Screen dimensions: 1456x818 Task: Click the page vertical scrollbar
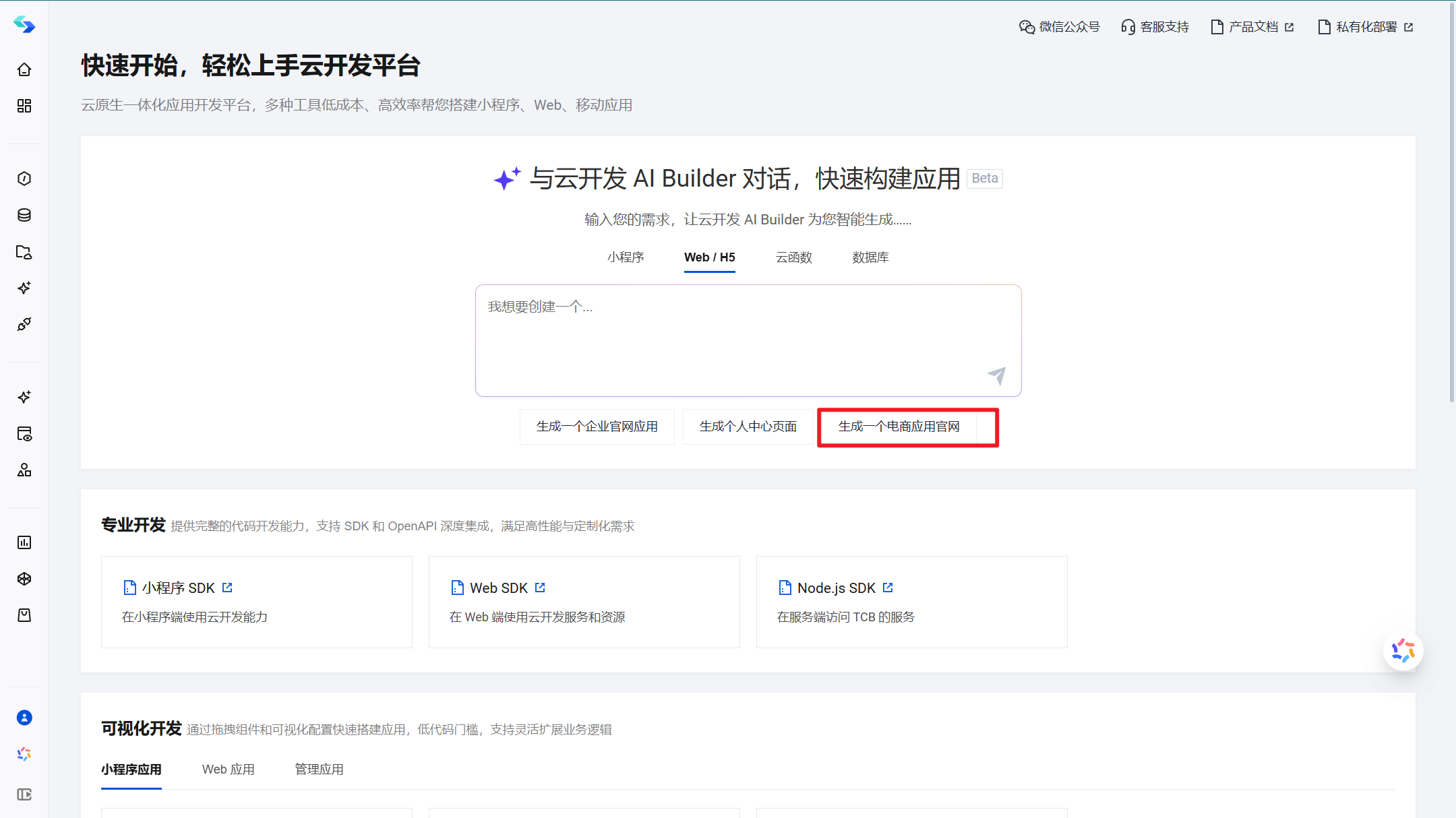1452,202
